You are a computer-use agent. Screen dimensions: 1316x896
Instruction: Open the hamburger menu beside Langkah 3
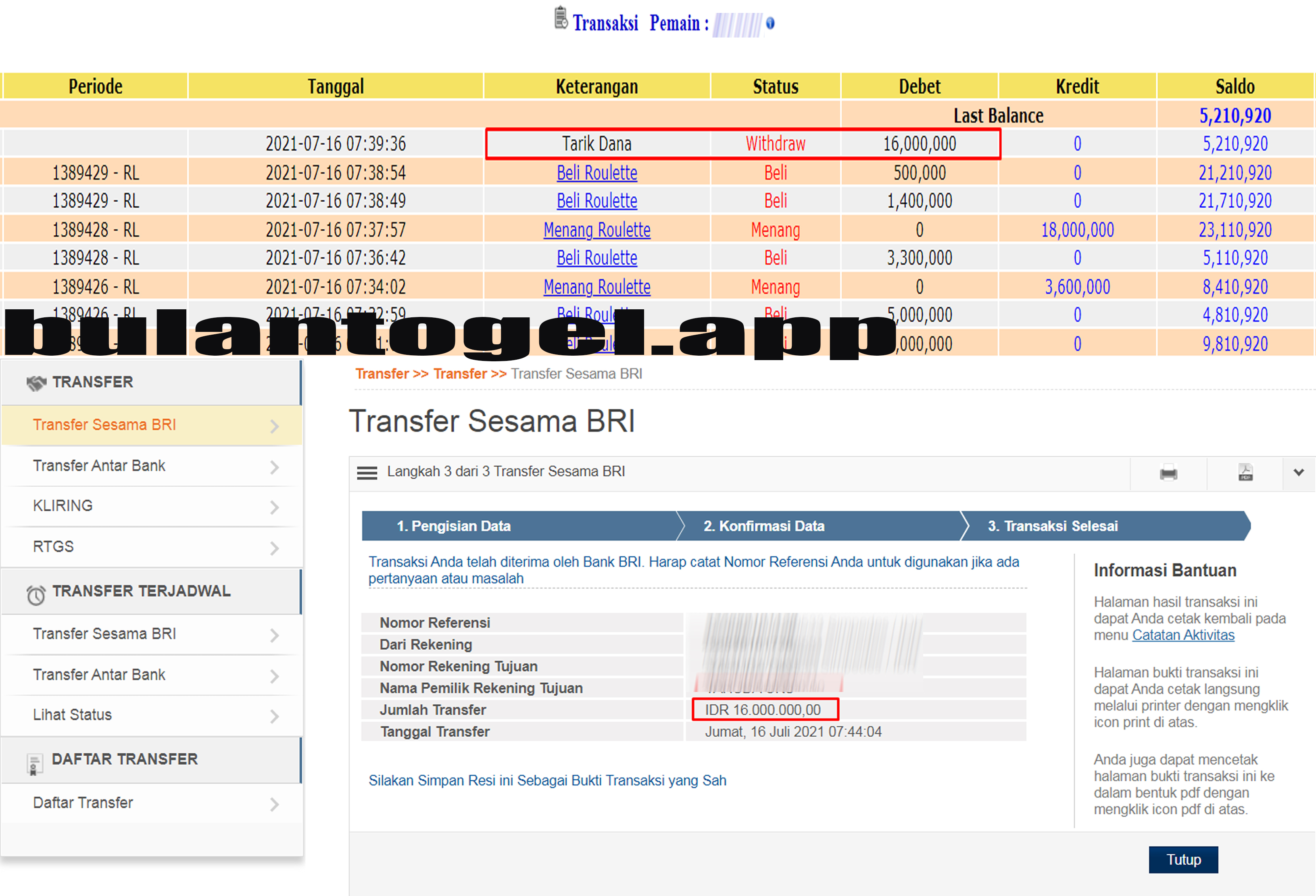(x=367, y=473)
